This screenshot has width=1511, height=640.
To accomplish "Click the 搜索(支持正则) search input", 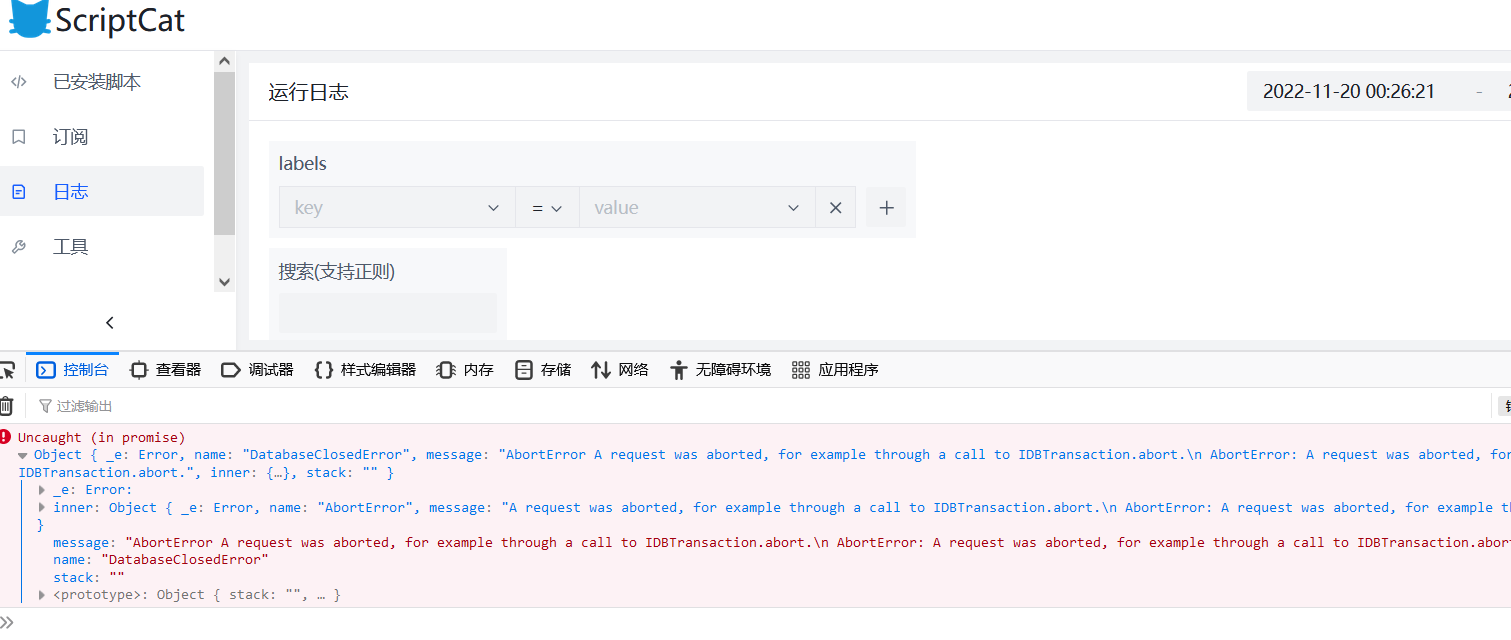I will (387, 312).
